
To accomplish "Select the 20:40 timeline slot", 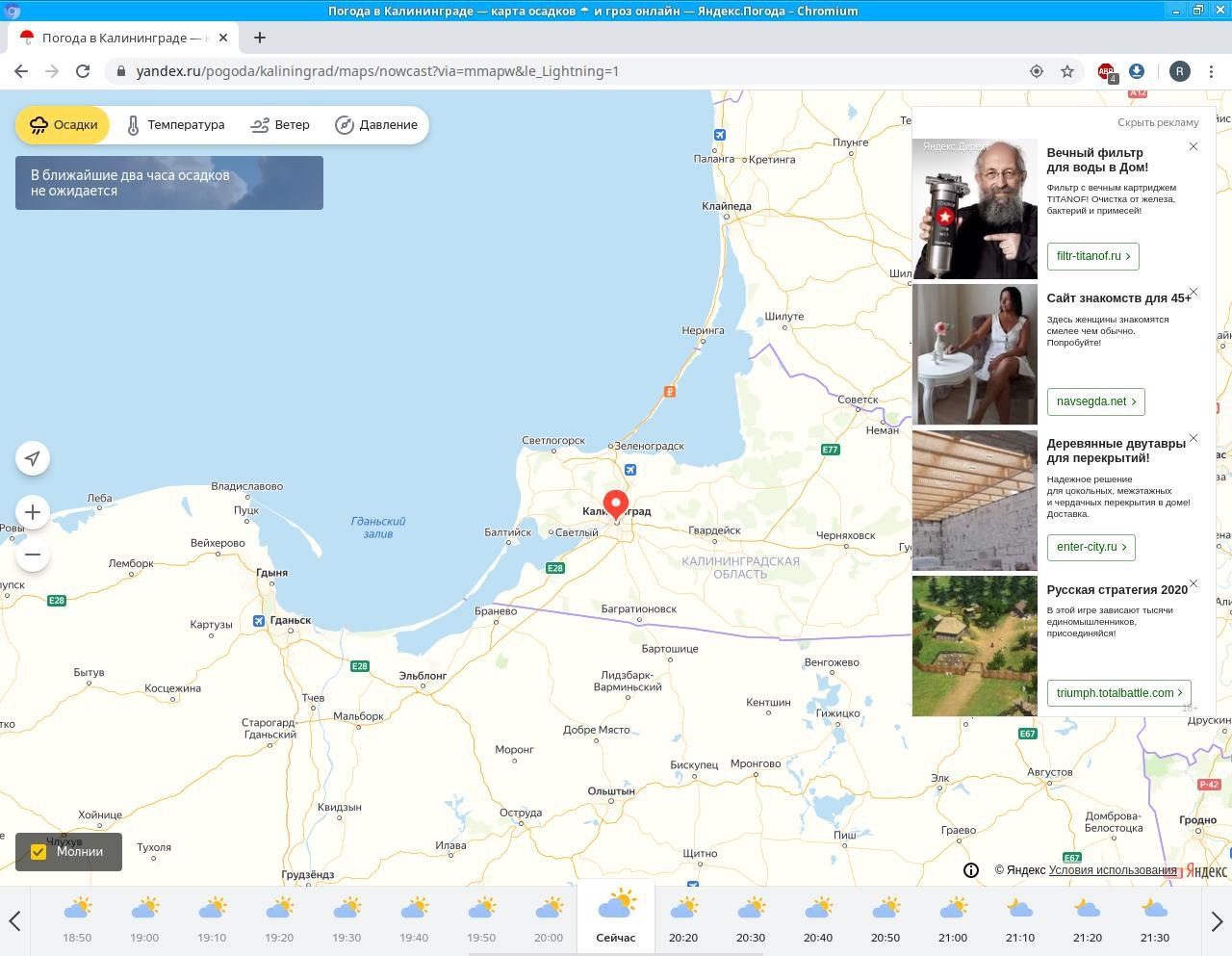I will coord(818,920).
